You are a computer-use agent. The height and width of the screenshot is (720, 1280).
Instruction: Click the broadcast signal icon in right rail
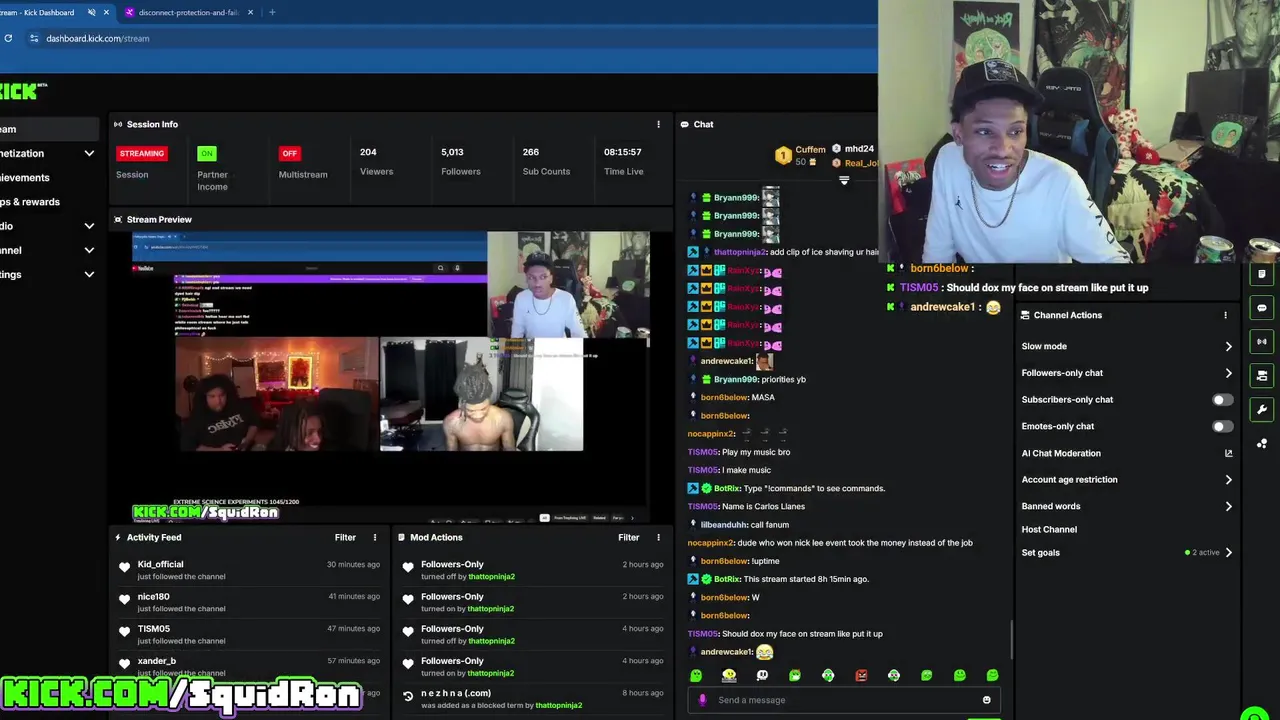[1262, 341]
